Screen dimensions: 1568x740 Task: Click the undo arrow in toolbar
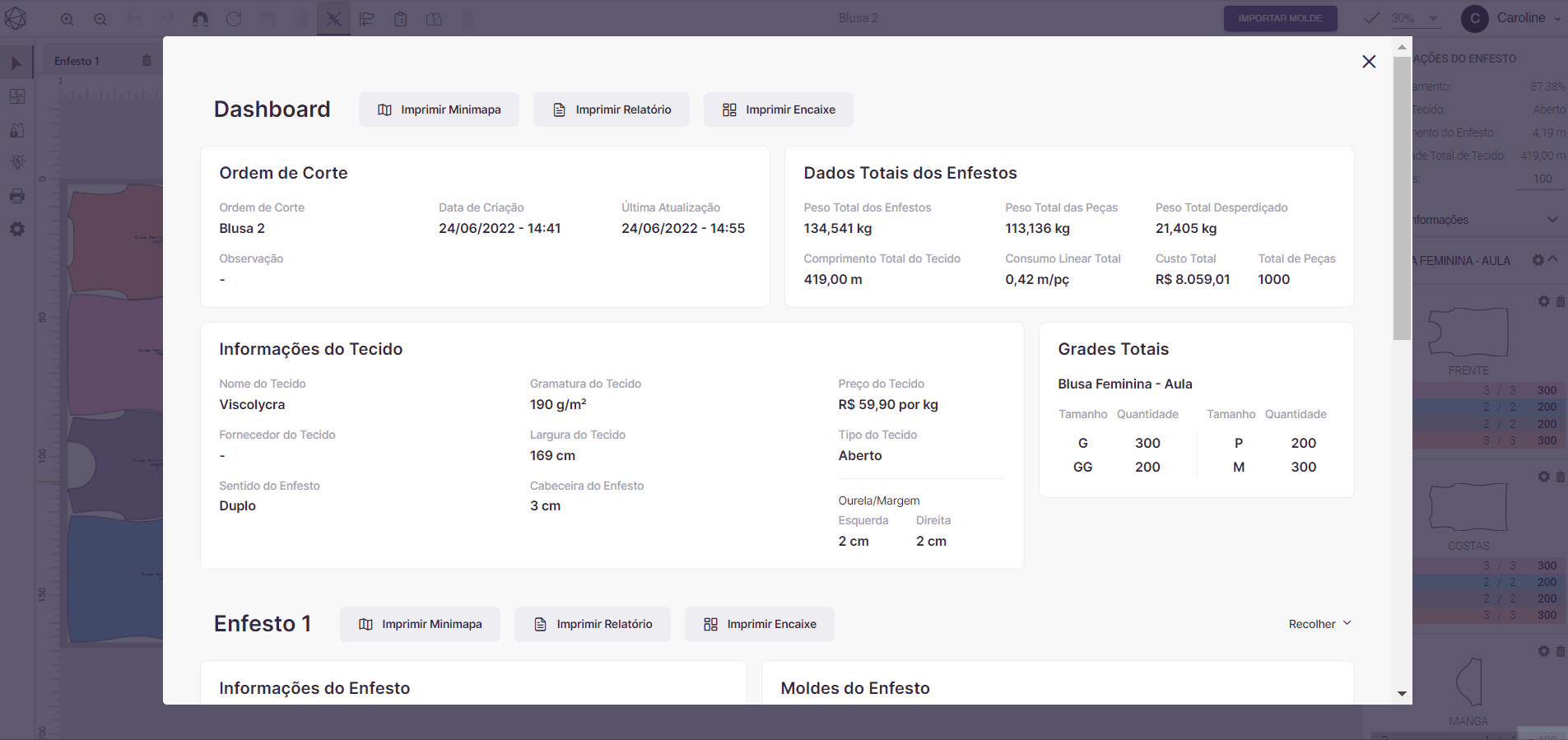pos(134,19)
